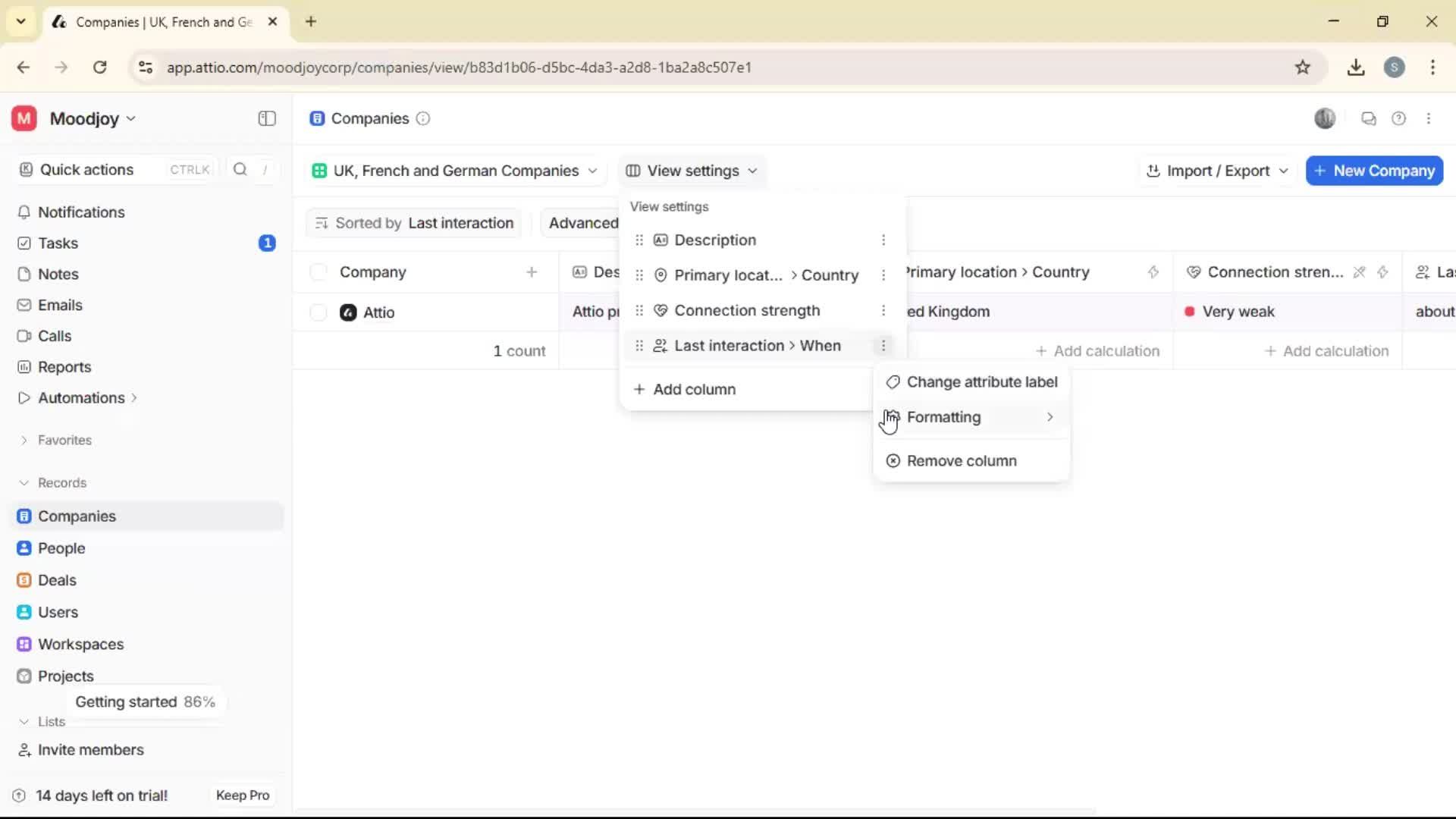1456x819 pixels.
Task: Click the New Company button
Action: click(1373, 171)
